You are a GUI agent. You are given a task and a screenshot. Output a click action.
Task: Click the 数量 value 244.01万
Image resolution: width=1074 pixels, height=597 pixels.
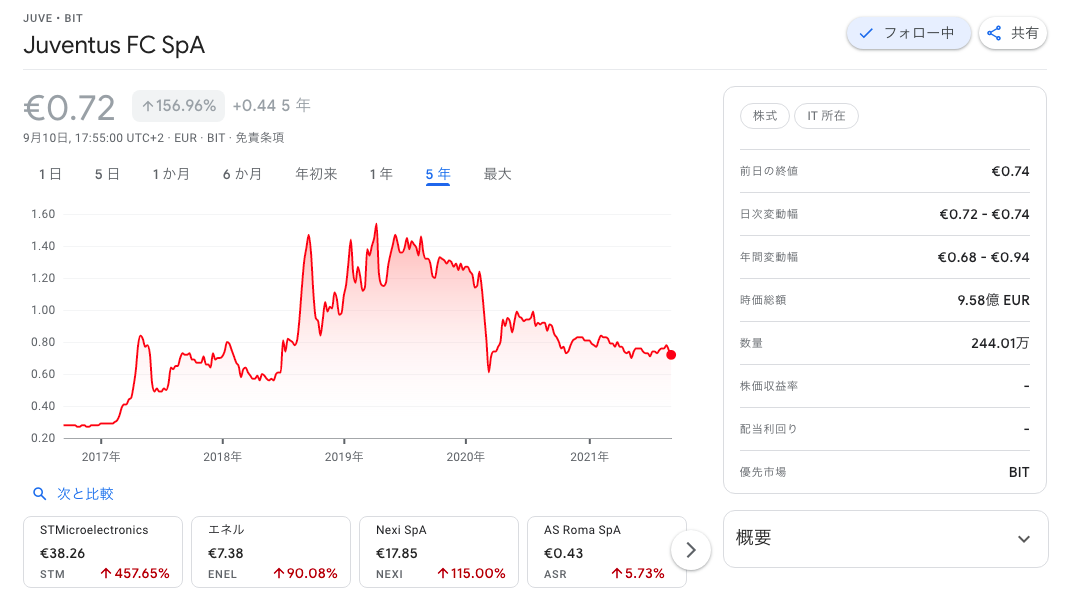click(x=1000, y=343)
